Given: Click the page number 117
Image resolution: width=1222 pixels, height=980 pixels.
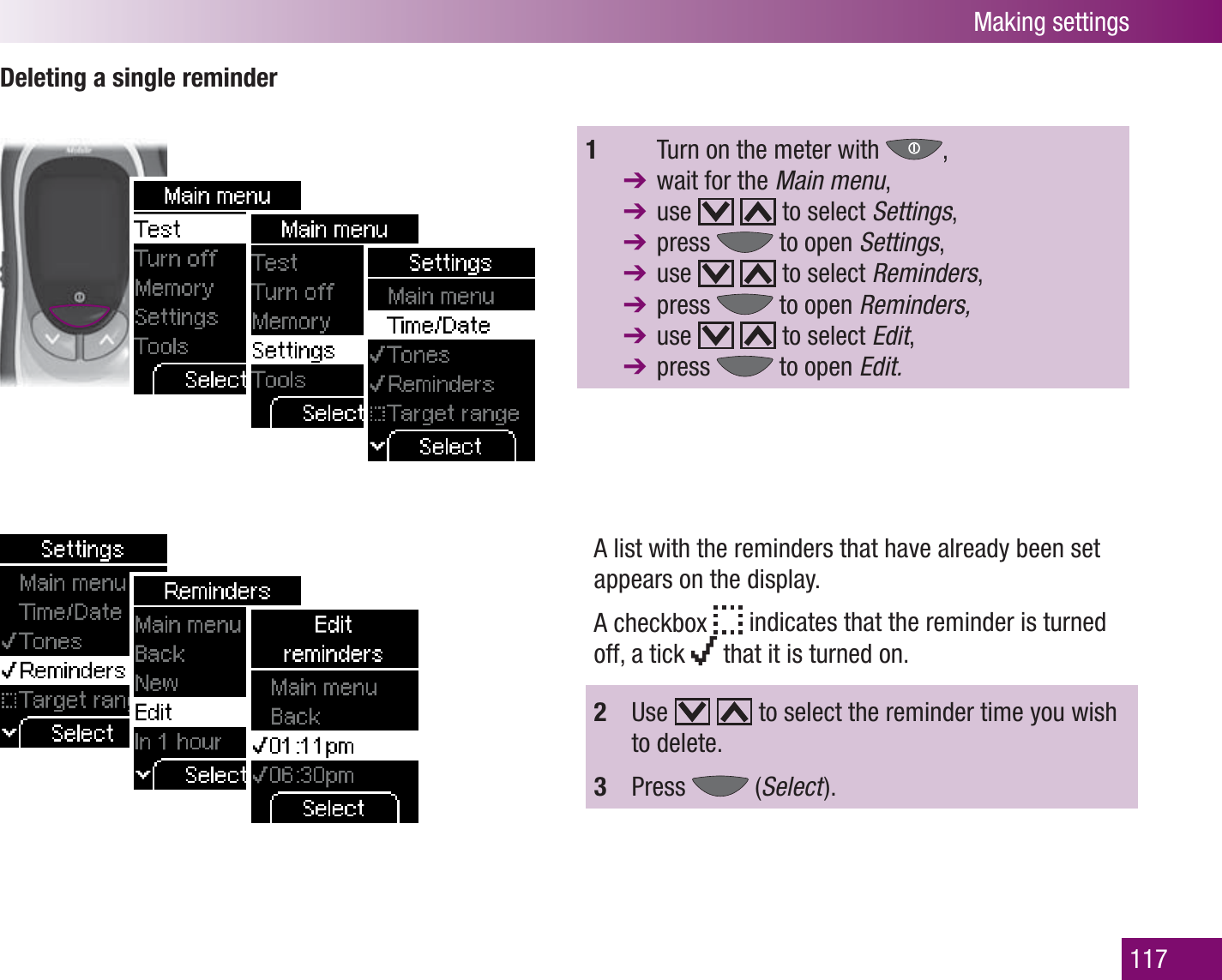Looking at the screenshot, I should (1149, 959).
